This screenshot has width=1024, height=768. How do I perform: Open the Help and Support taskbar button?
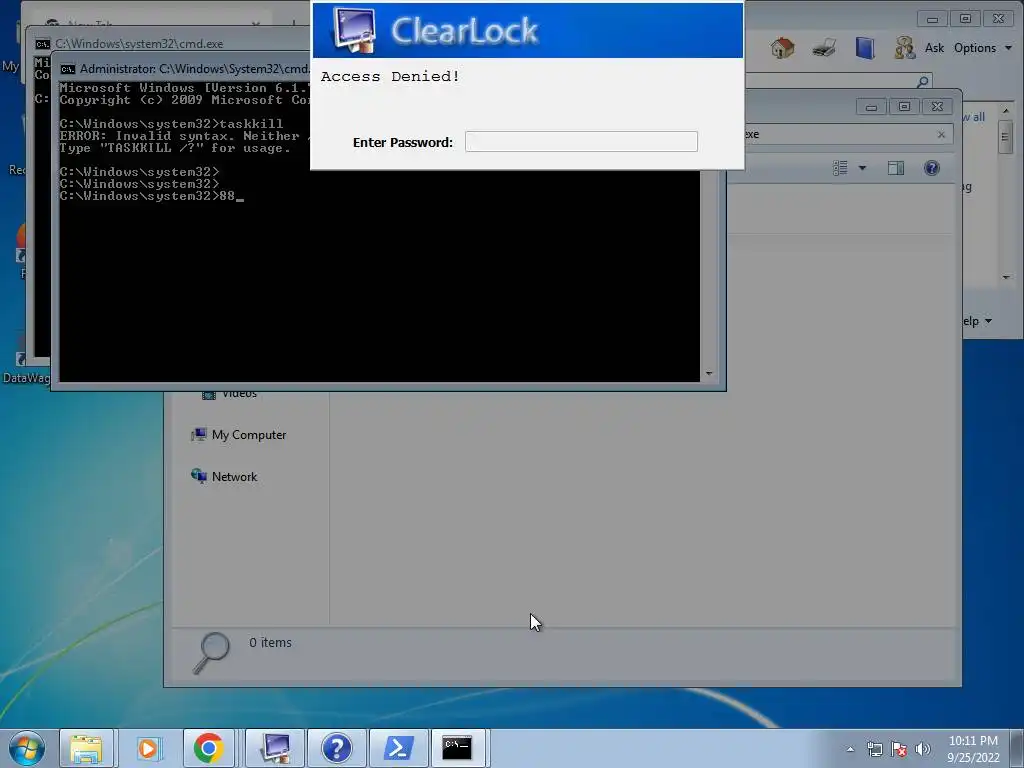pos(336,748)
